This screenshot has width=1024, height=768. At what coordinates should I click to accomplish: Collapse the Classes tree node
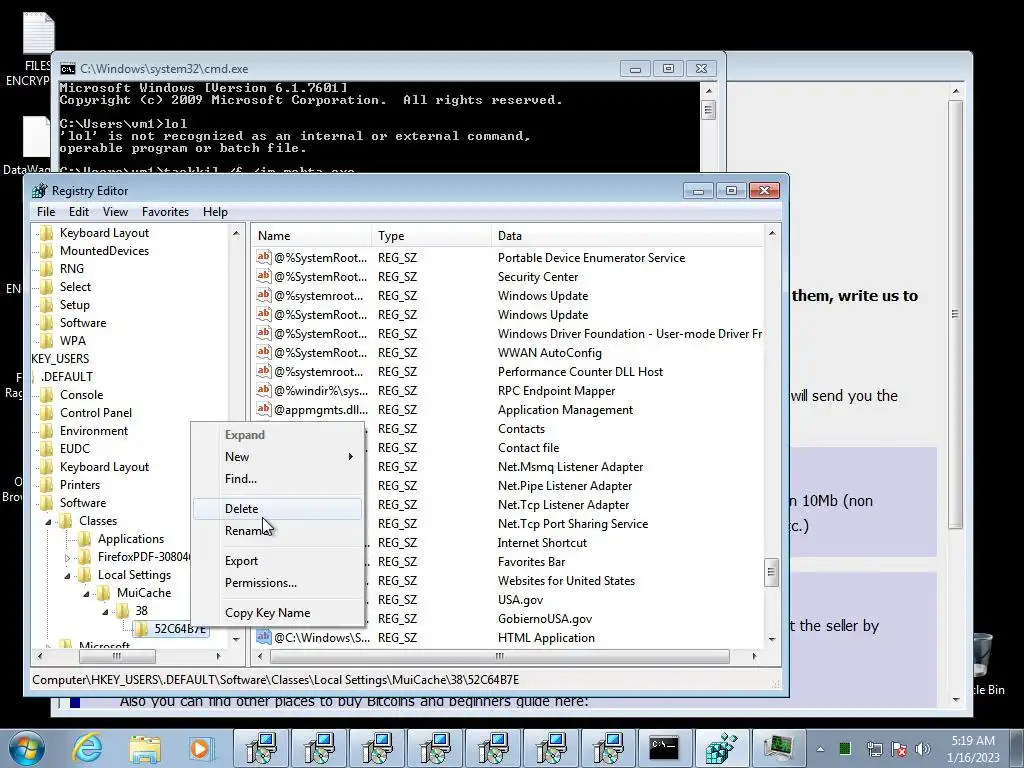[x=48, y=522]
